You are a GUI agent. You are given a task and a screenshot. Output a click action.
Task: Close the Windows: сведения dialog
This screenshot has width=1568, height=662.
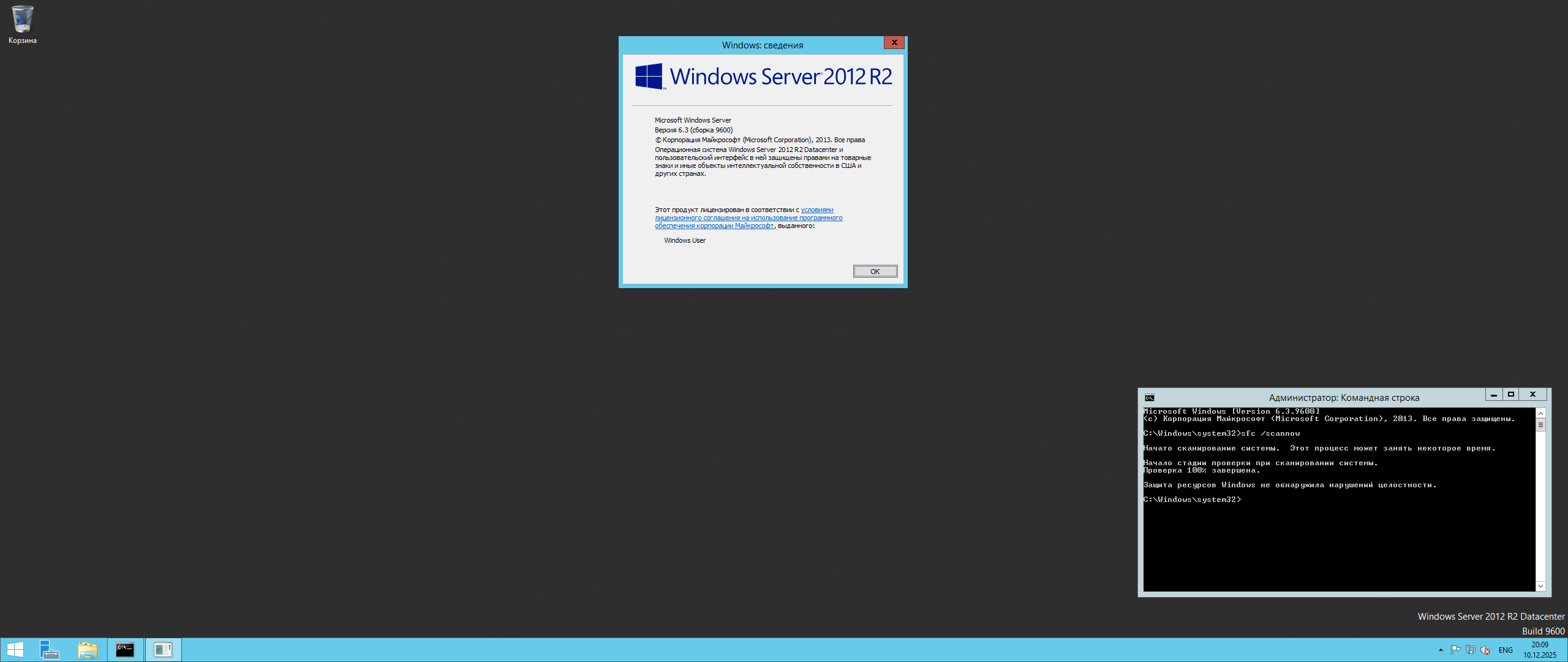coord(894,42)
